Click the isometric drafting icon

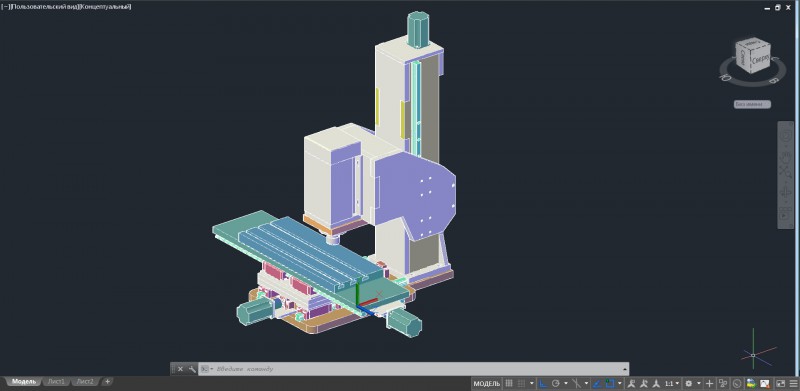577,383
